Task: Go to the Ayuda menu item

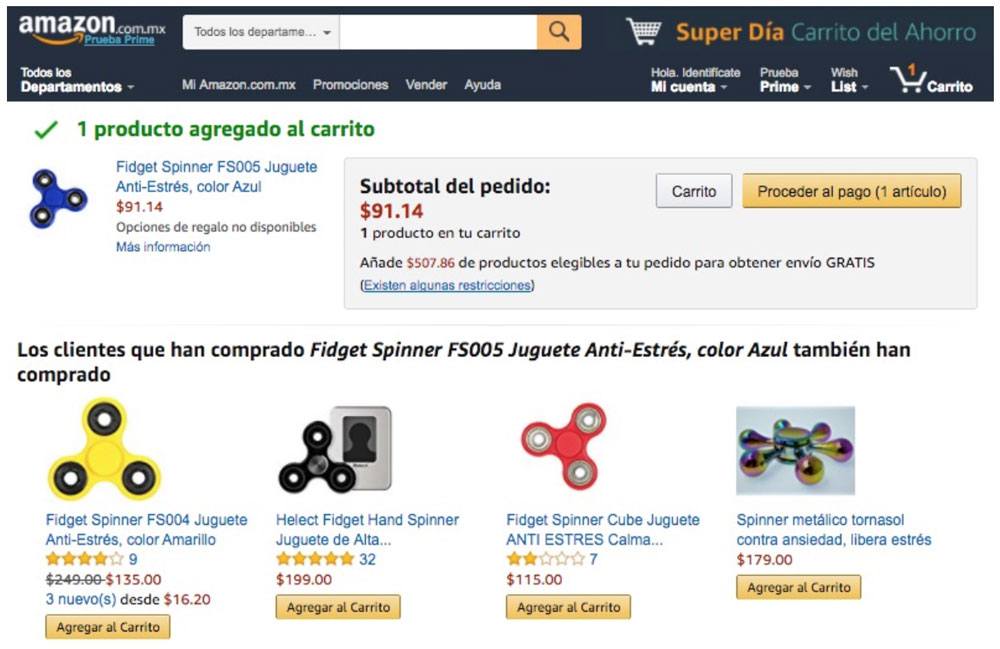Action: [x=482, y=85]
